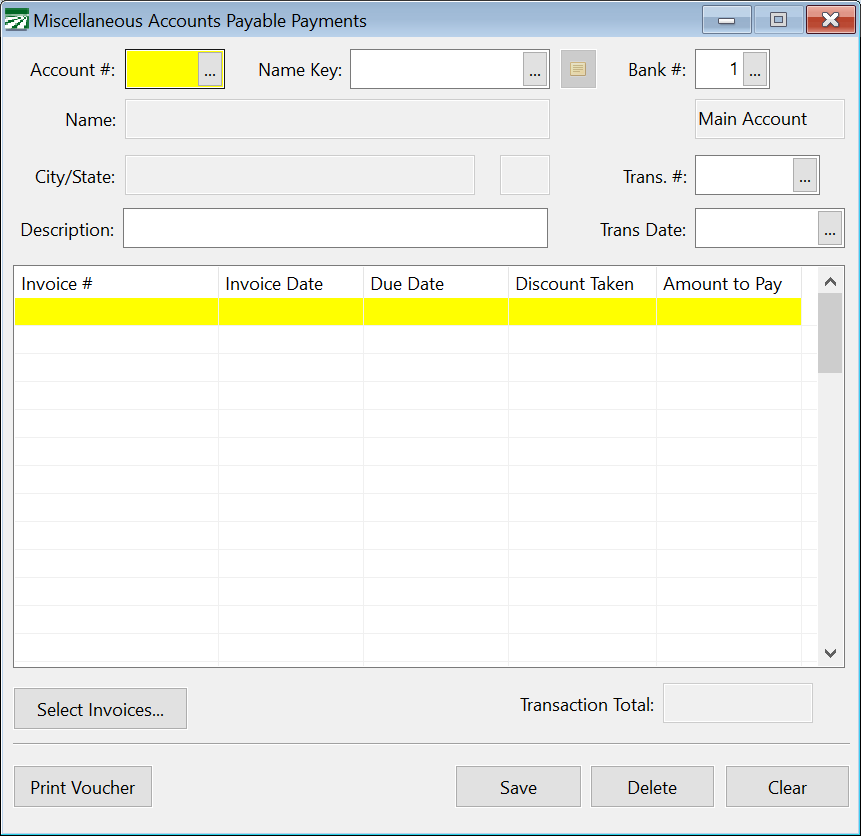
Task: Click the small button beside City/State field
Action: click(524, 175)
